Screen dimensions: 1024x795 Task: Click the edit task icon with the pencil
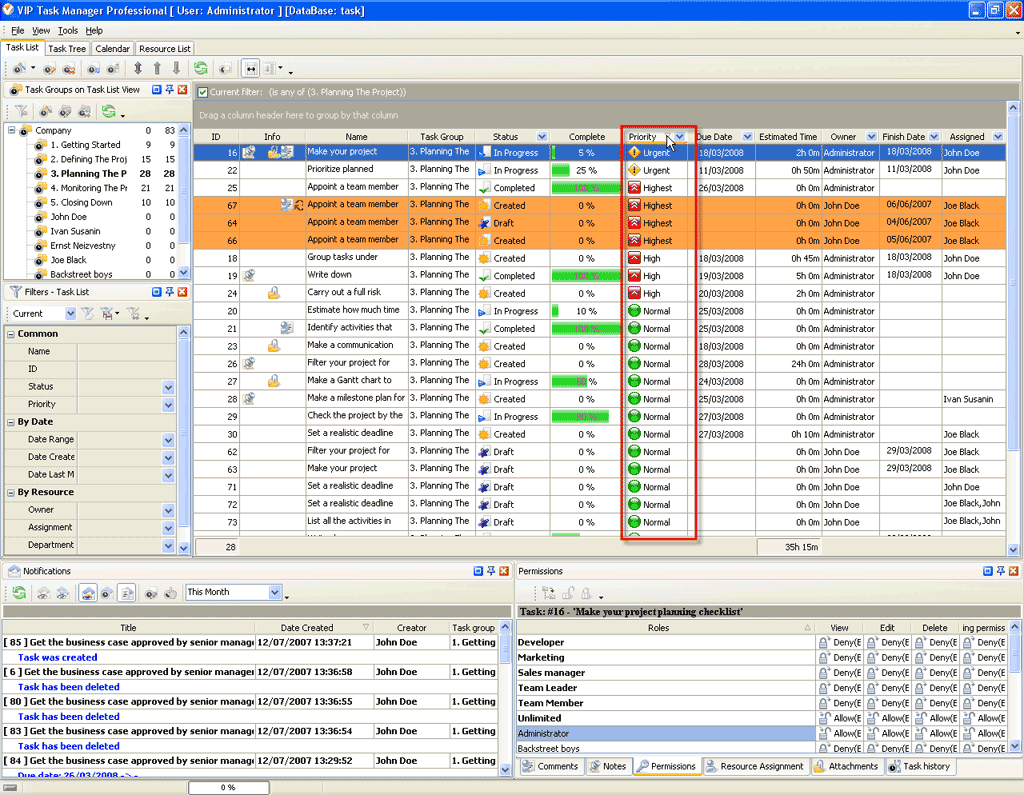[50, 68]
